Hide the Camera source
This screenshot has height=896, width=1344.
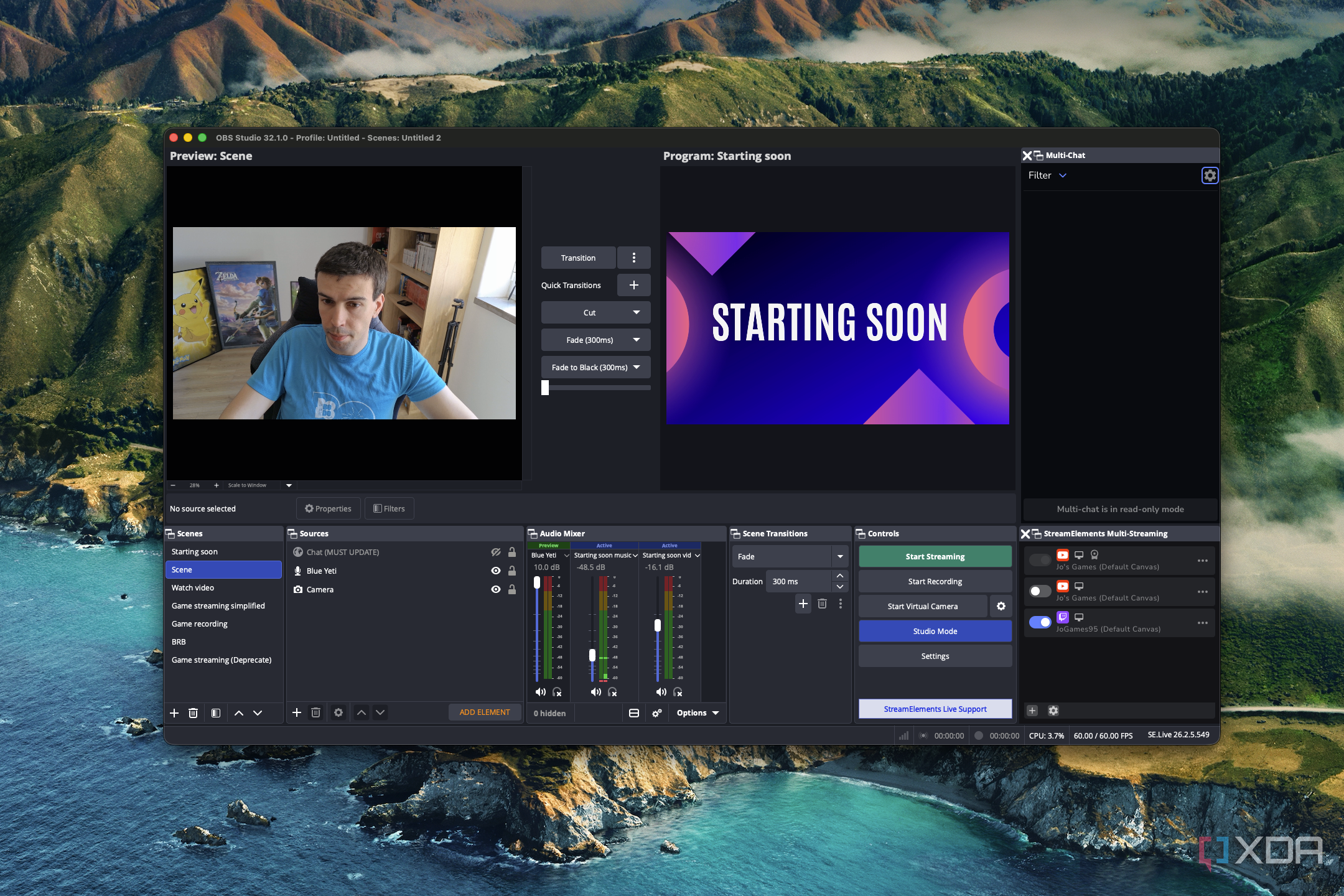coord(496,589)
